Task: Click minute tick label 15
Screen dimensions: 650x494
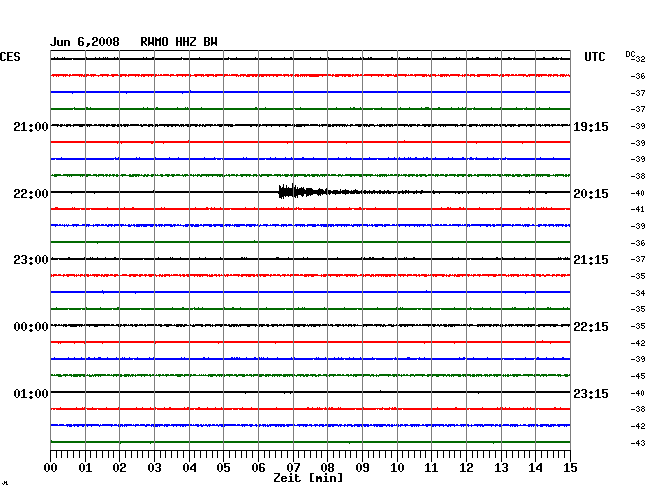Action: [570, 468]
